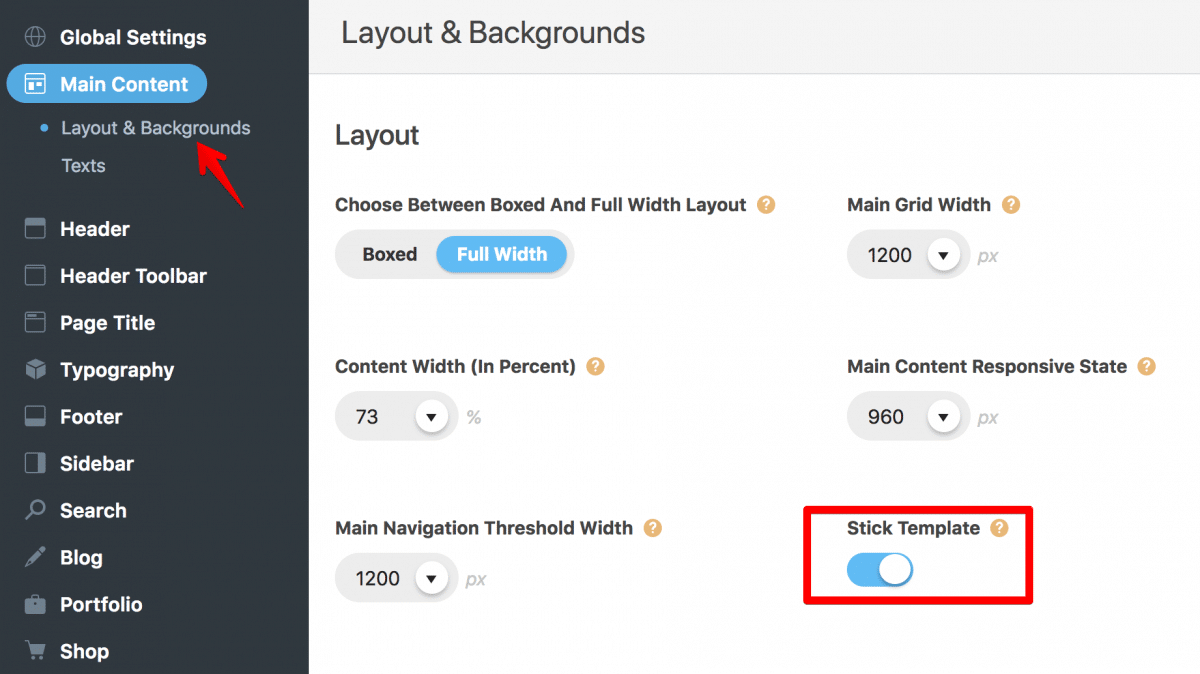
Task: Switch to the Texts section
Action: [x=83, y=165]
